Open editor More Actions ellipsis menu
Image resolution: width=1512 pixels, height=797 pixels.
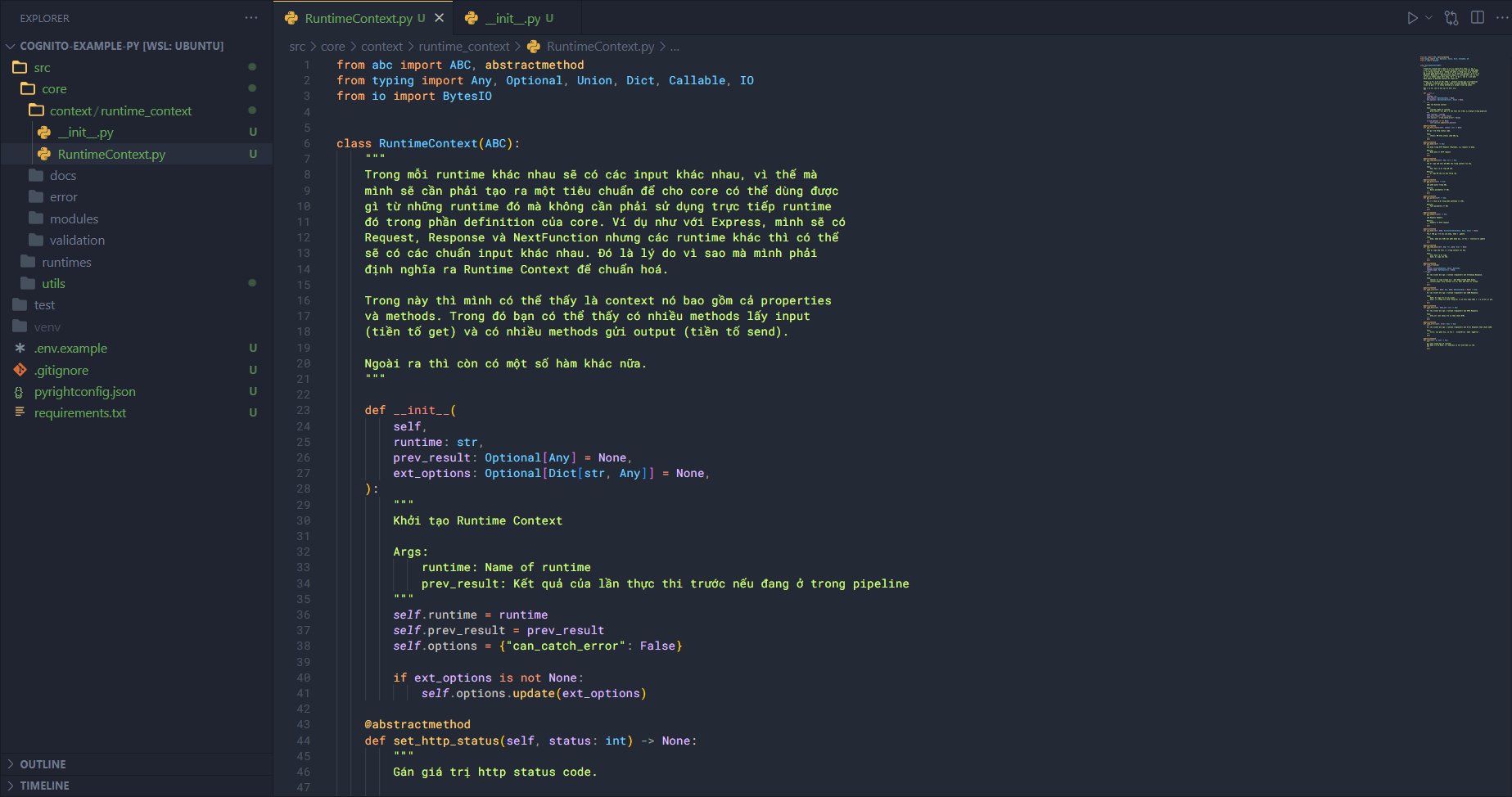click(1501, 18)
